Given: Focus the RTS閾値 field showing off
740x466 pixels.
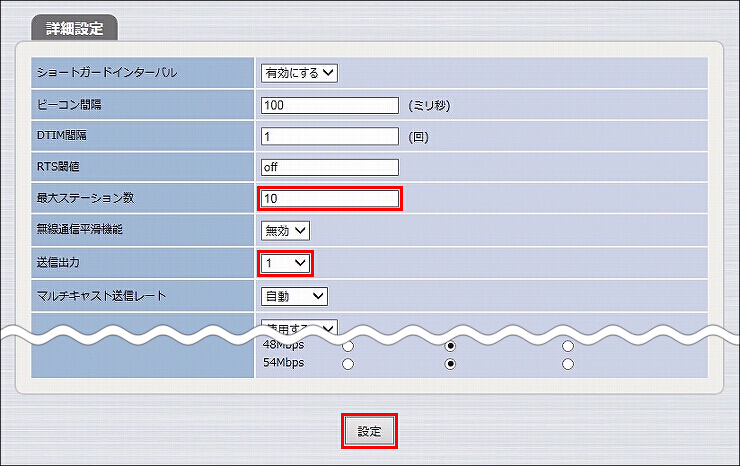Looking at the screenshot, I should point(330,167).
